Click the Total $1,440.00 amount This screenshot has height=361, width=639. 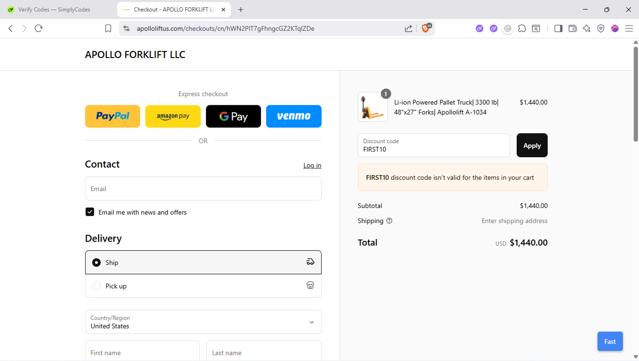click(x=529, y=243)
